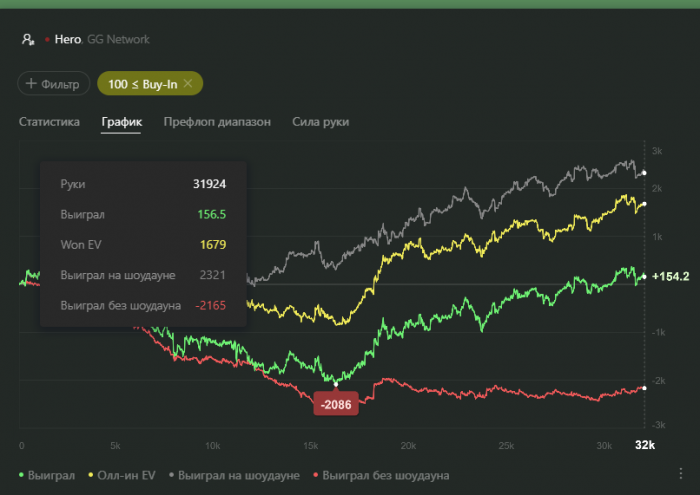This screenshot has width=700, height=495.
Task: Click the 30k x-axis label
Action: coord(604,445)
